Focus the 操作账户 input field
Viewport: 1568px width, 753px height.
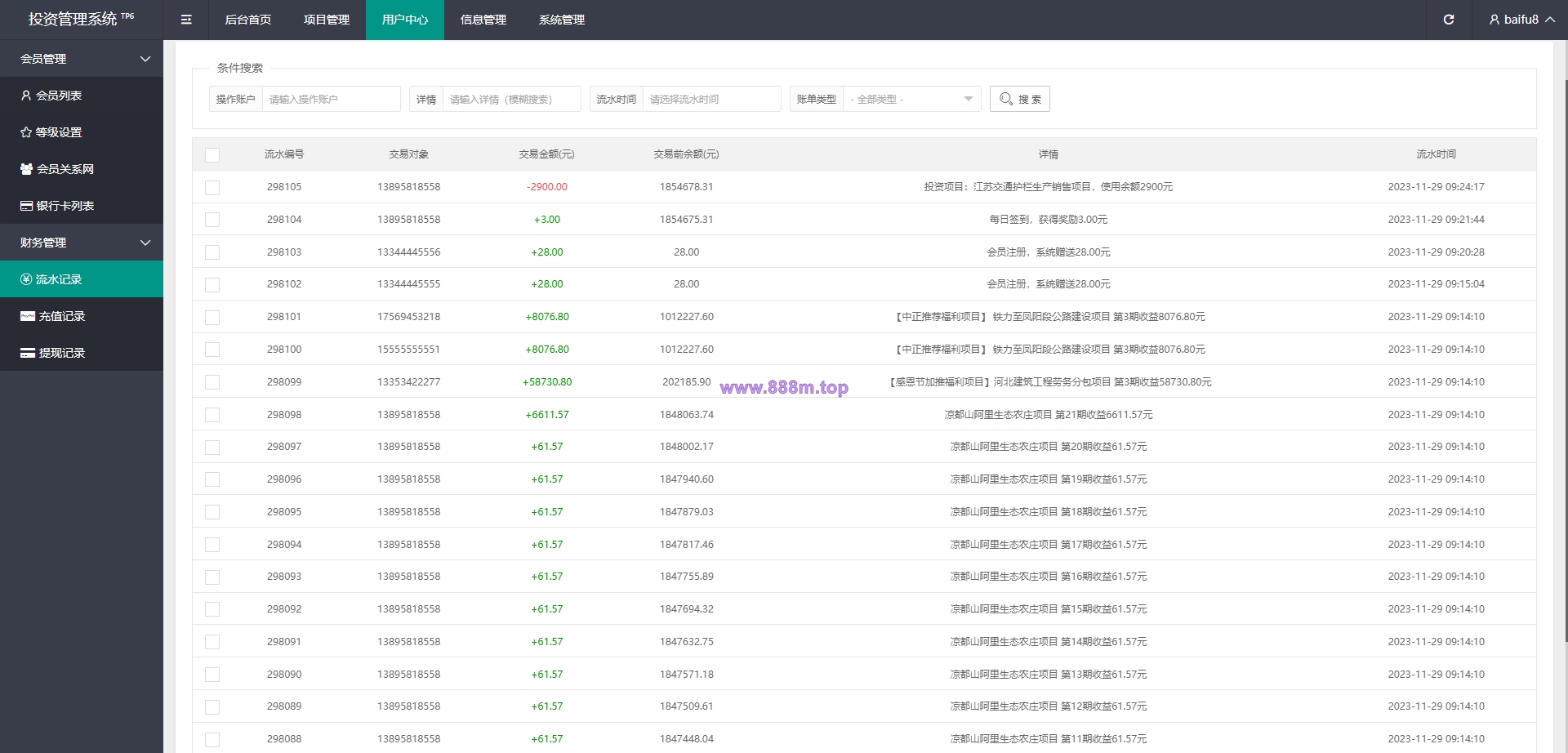pos(331,99)
